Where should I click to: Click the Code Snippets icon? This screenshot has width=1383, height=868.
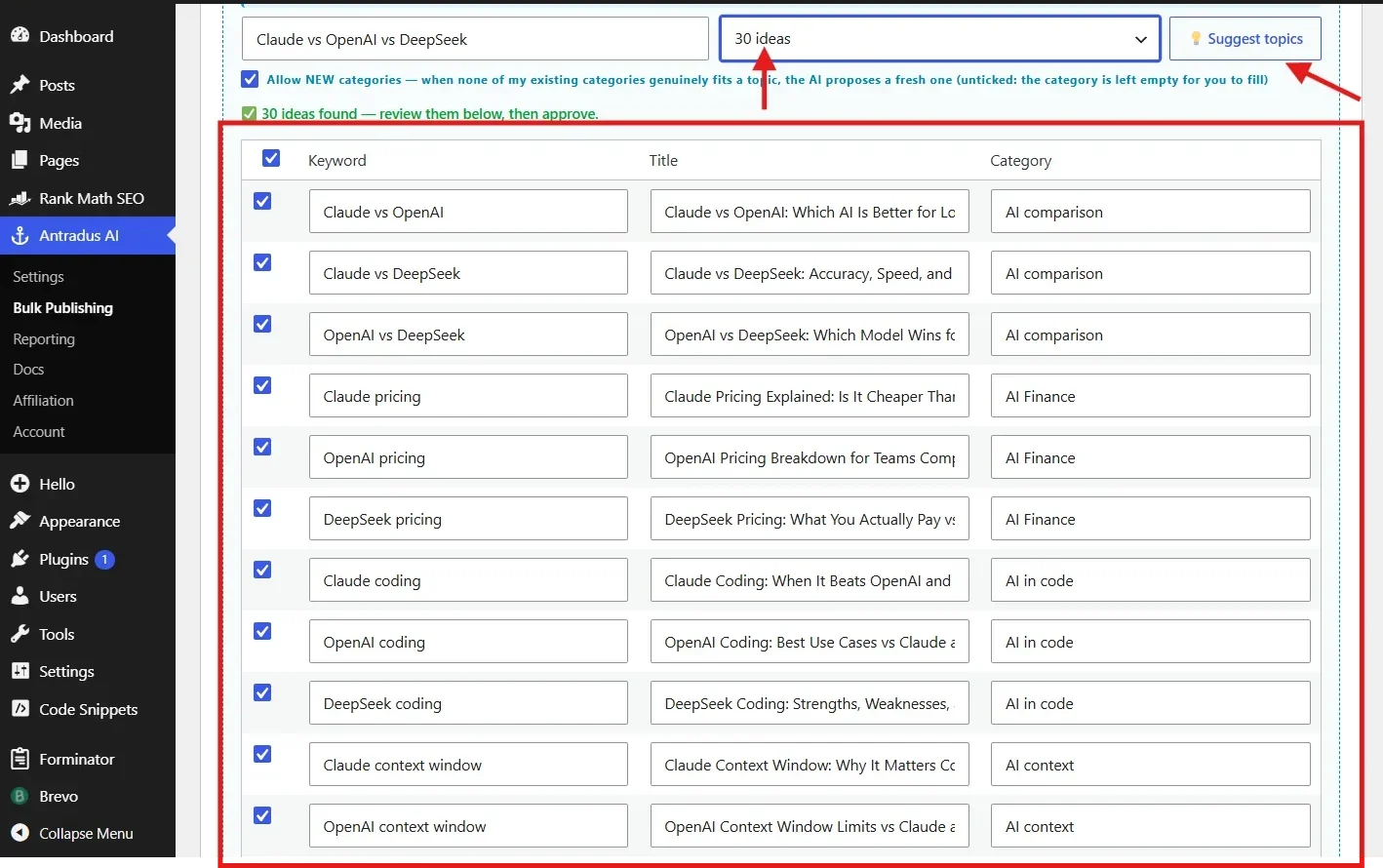pos(20,709)
